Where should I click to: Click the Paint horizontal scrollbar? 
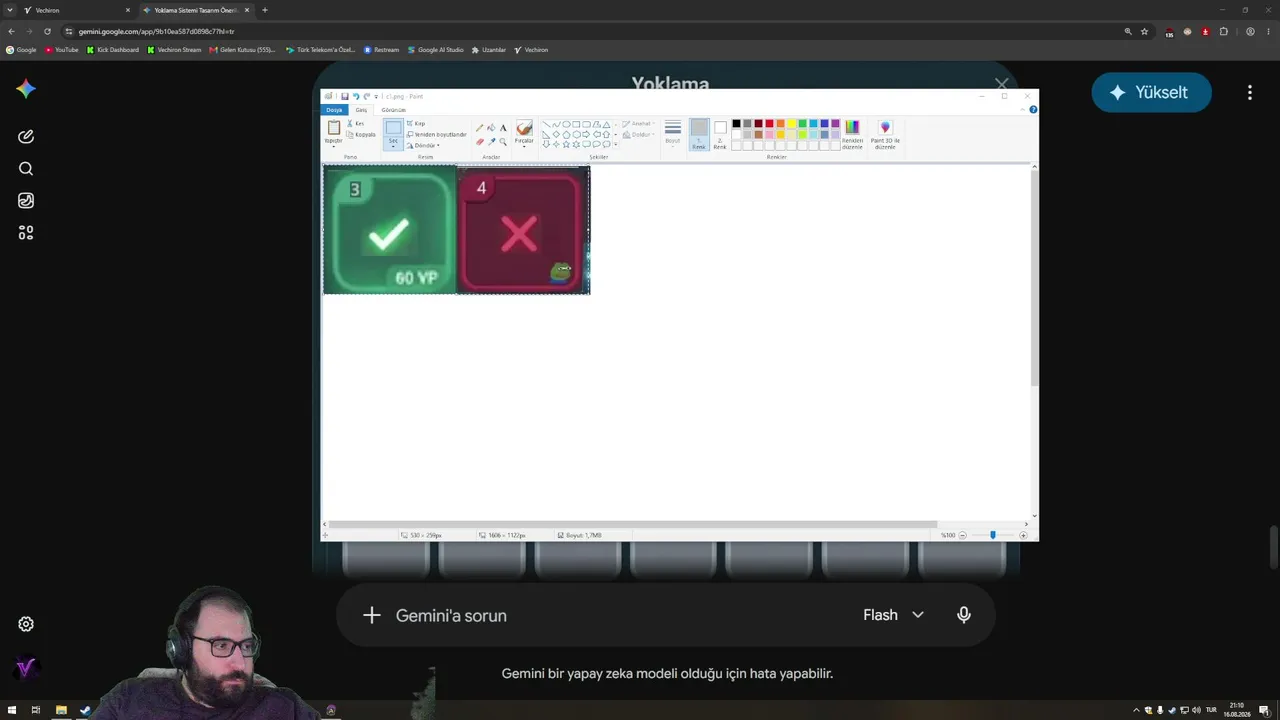point(632,524)
